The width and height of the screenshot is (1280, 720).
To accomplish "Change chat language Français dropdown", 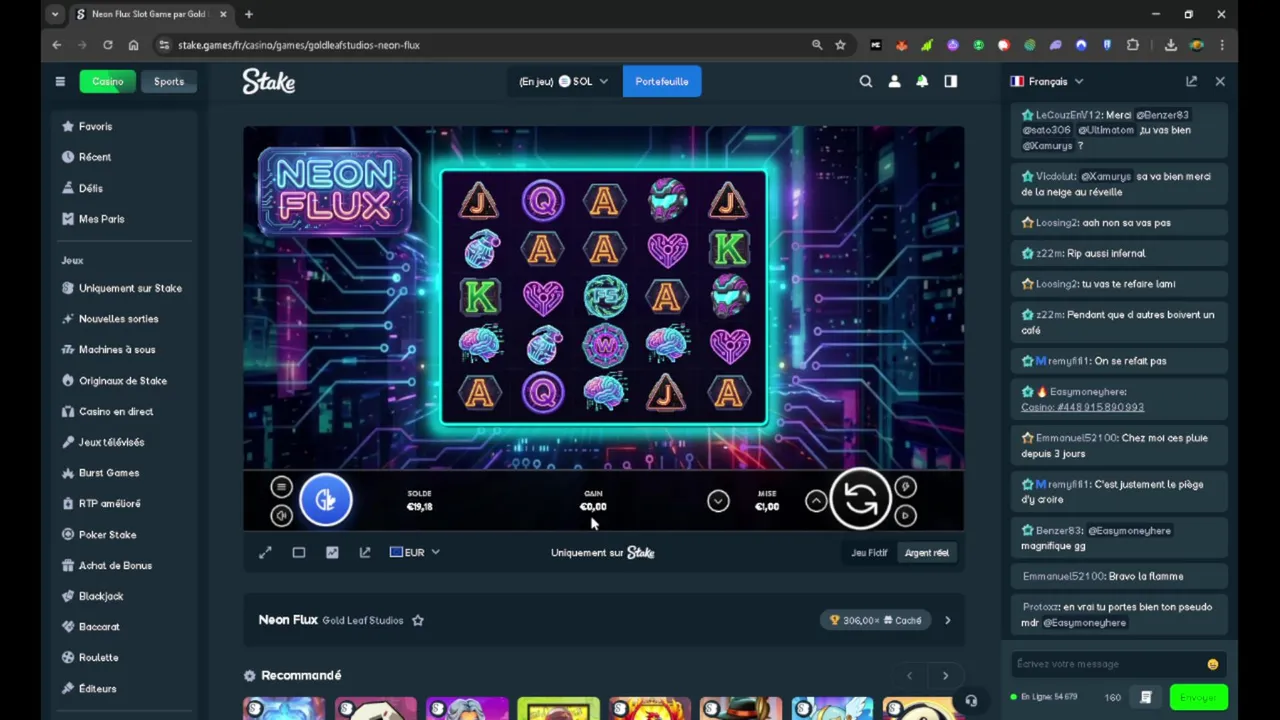I will (x=1047, y=81).
